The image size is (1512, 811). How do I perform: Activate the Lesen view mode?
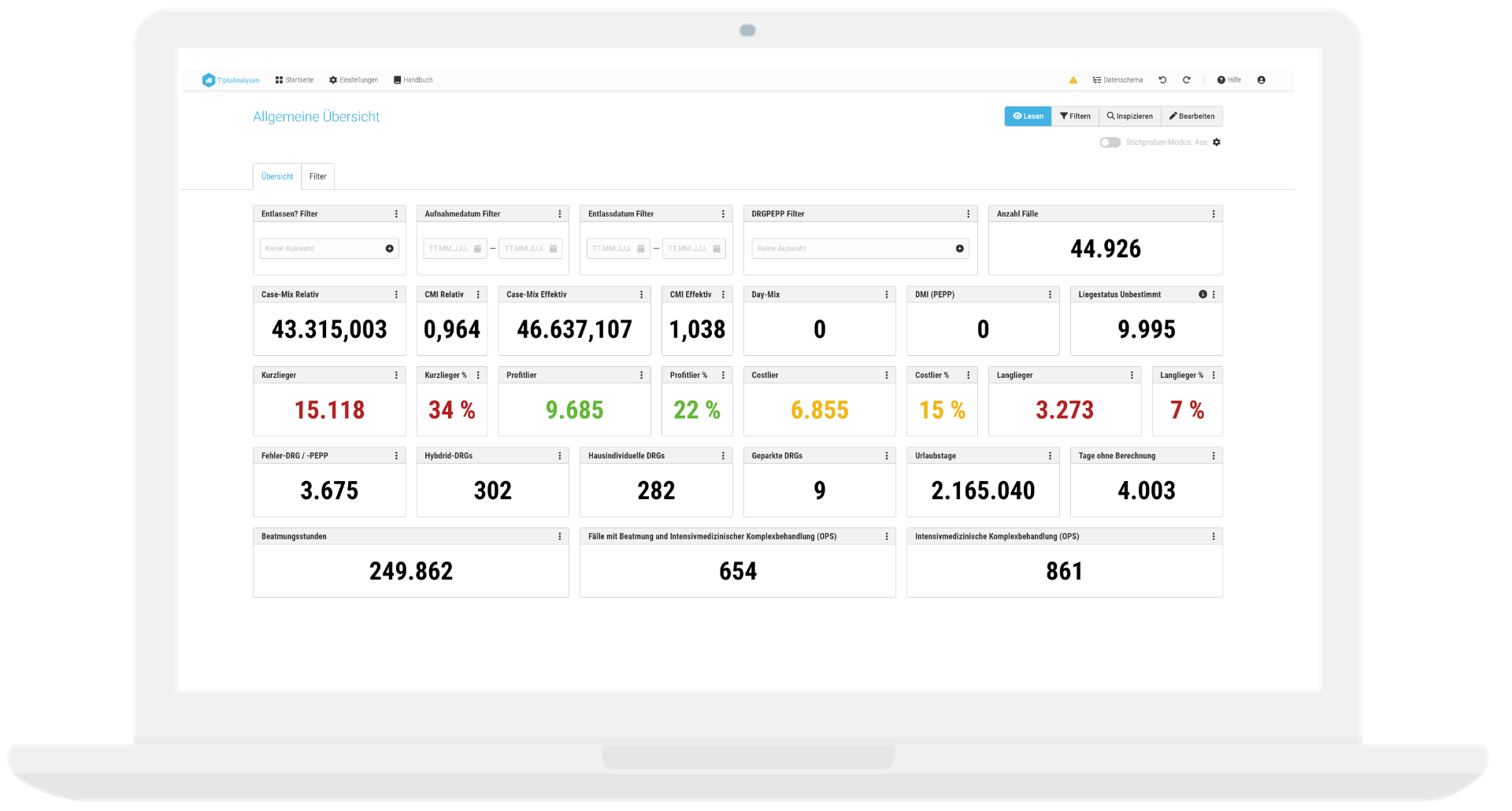click(1028, 117)
